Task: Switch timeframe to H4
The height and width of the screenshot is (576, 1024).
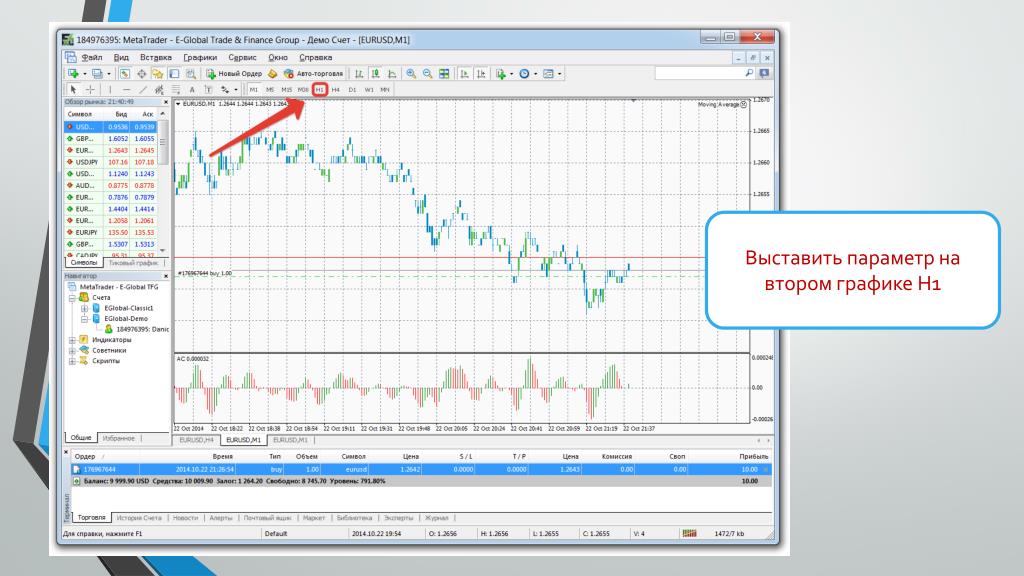Action: [336, 89]
